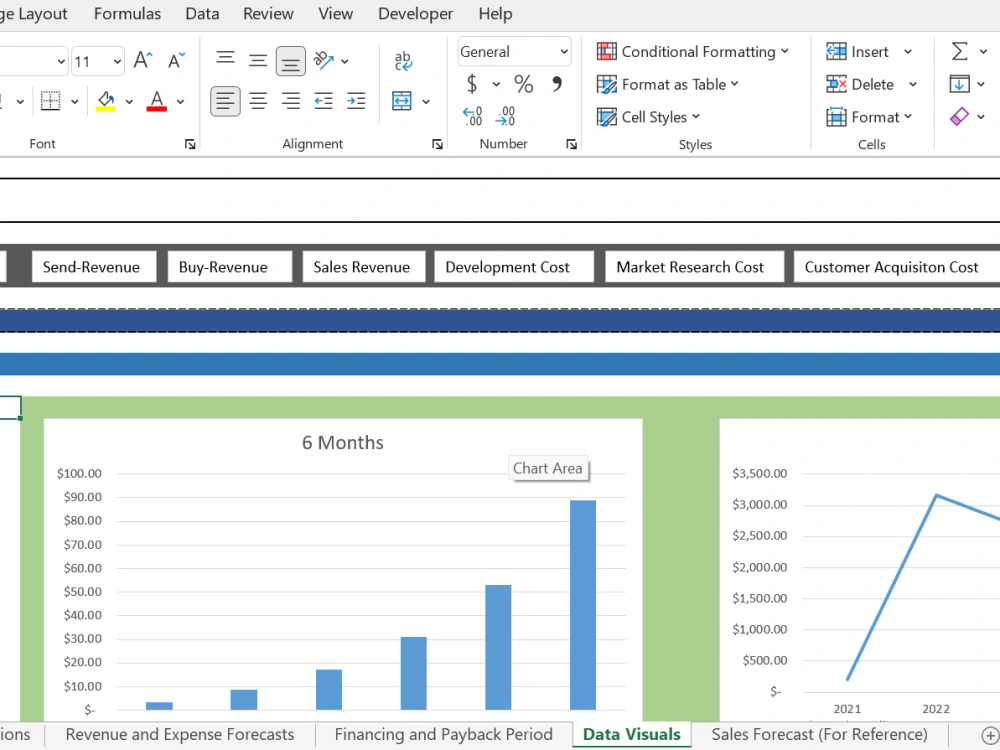1000x750 pixels.
Task: Select the tallest bar in 6 Months chart
Action: click(x=583, y=605)
